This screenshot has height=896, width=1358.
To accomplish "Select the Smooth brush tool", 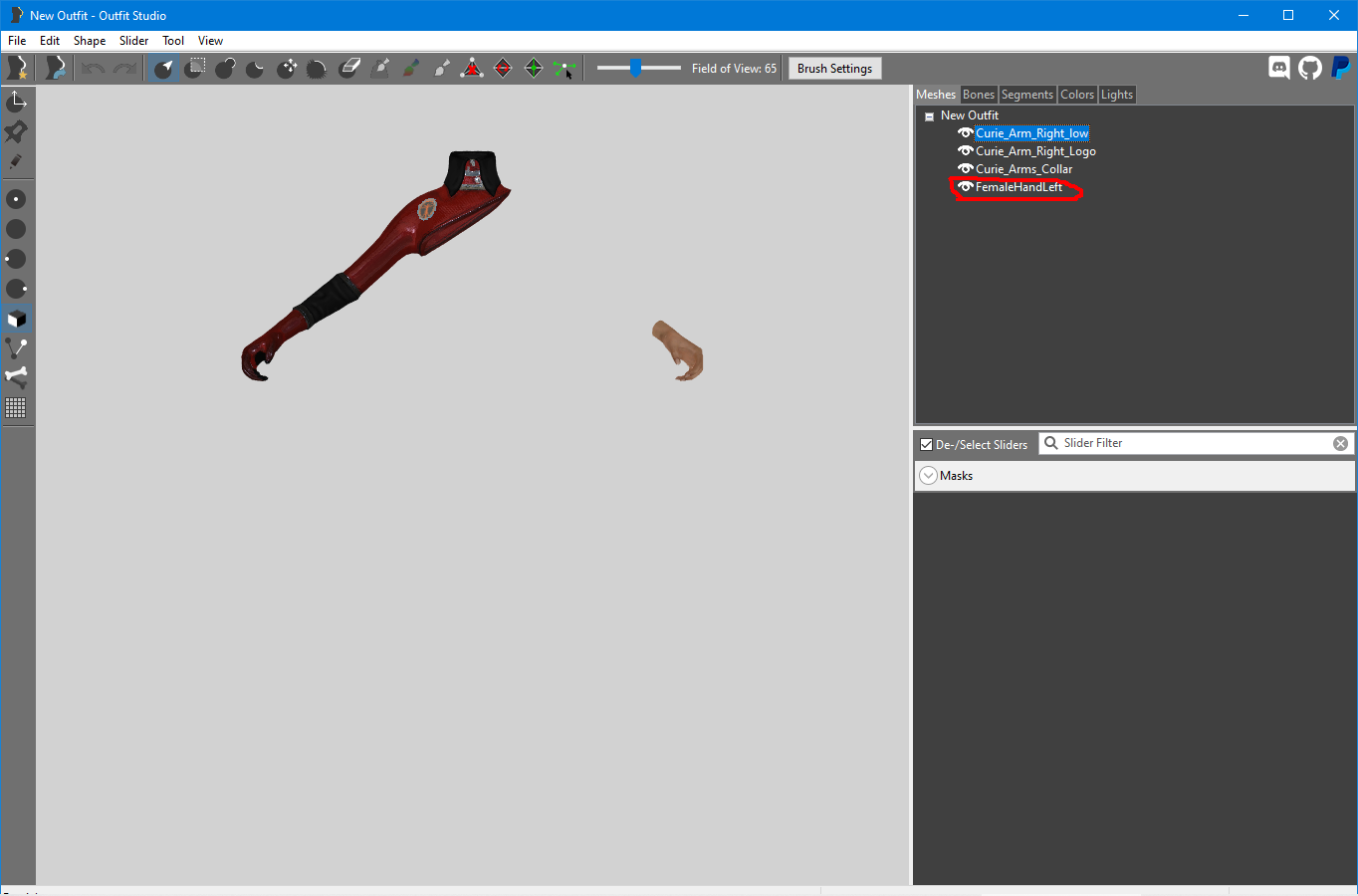I will click(x=317, y=68).
